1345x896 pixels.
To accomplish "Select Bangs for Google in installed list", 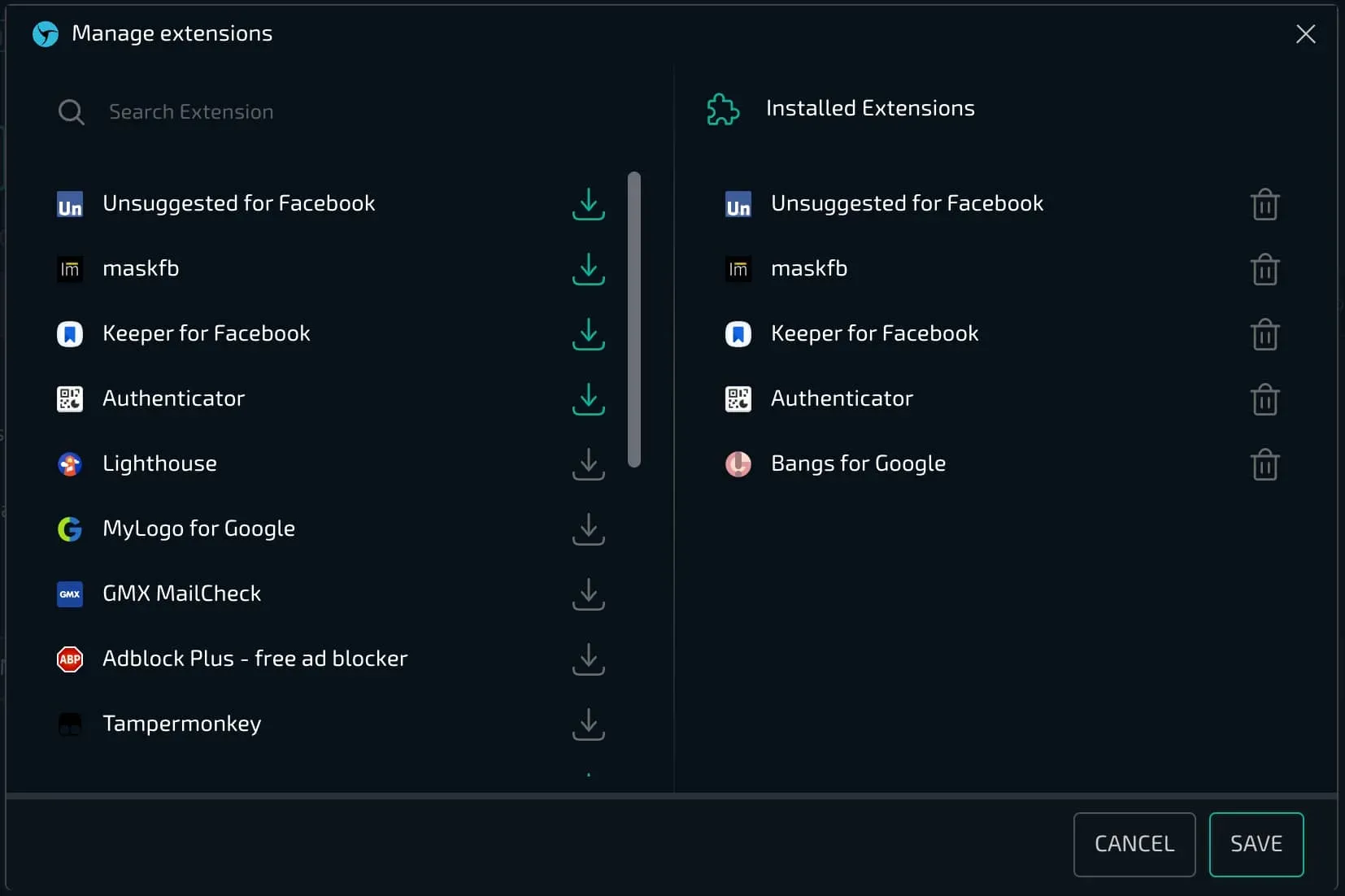I will pos(857,463).
